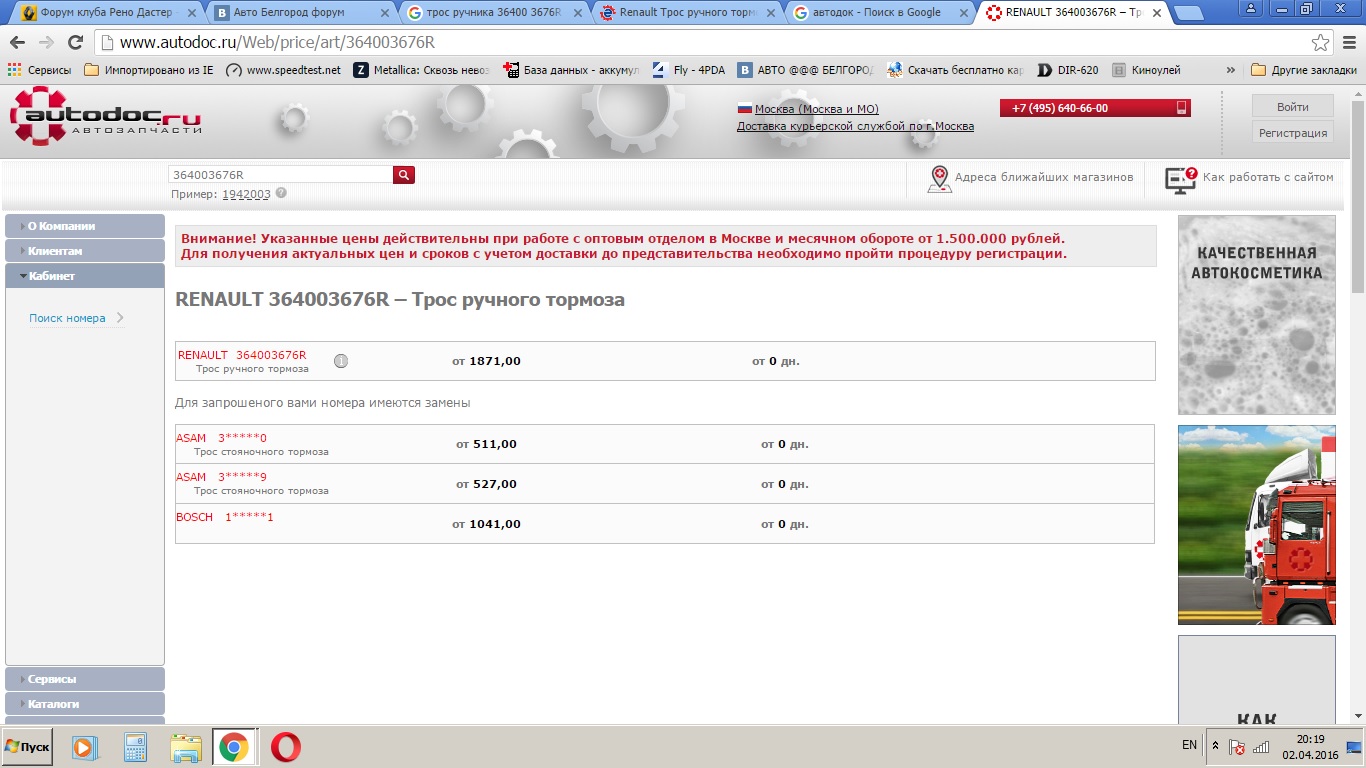Click the EN language indicator in tray
The width and height of the screenshot is (1366, 768).
point(1189,746)
